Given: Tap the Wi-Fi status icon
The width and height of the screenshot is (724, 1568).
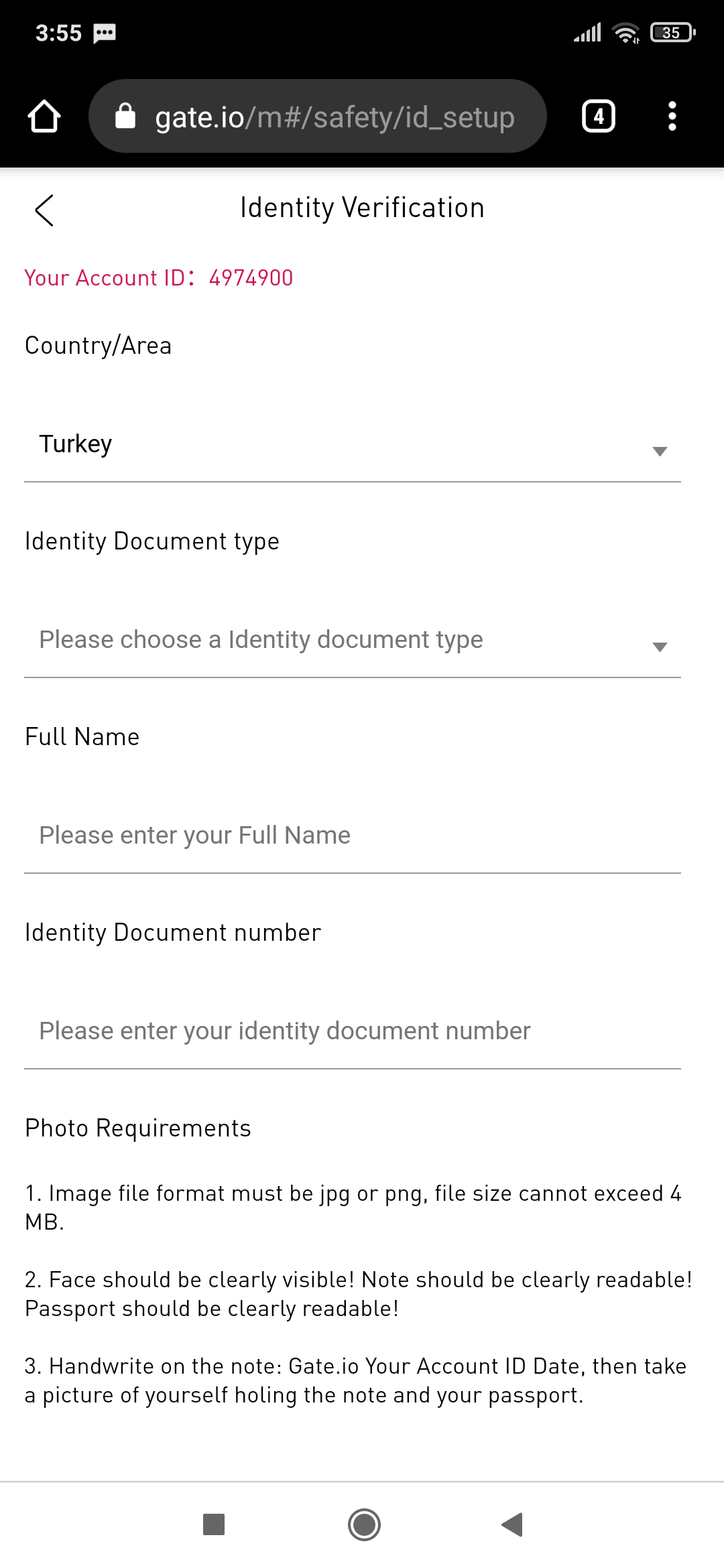Looking at the screenshot, I should pyautogui.click(x=626, y=32).
